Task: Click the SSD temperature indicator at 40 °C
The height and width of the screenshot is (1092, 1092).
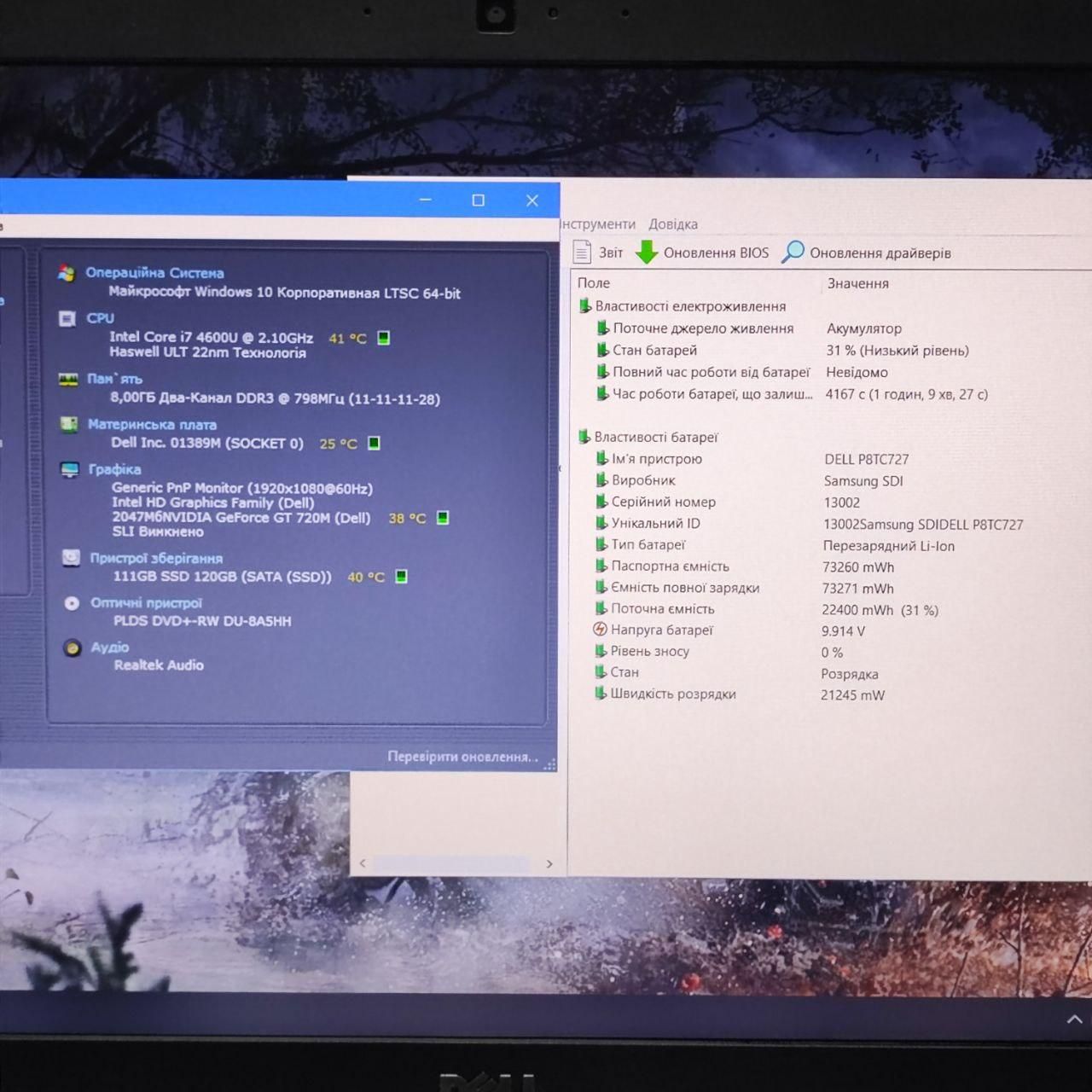Action: coord(401,577)
